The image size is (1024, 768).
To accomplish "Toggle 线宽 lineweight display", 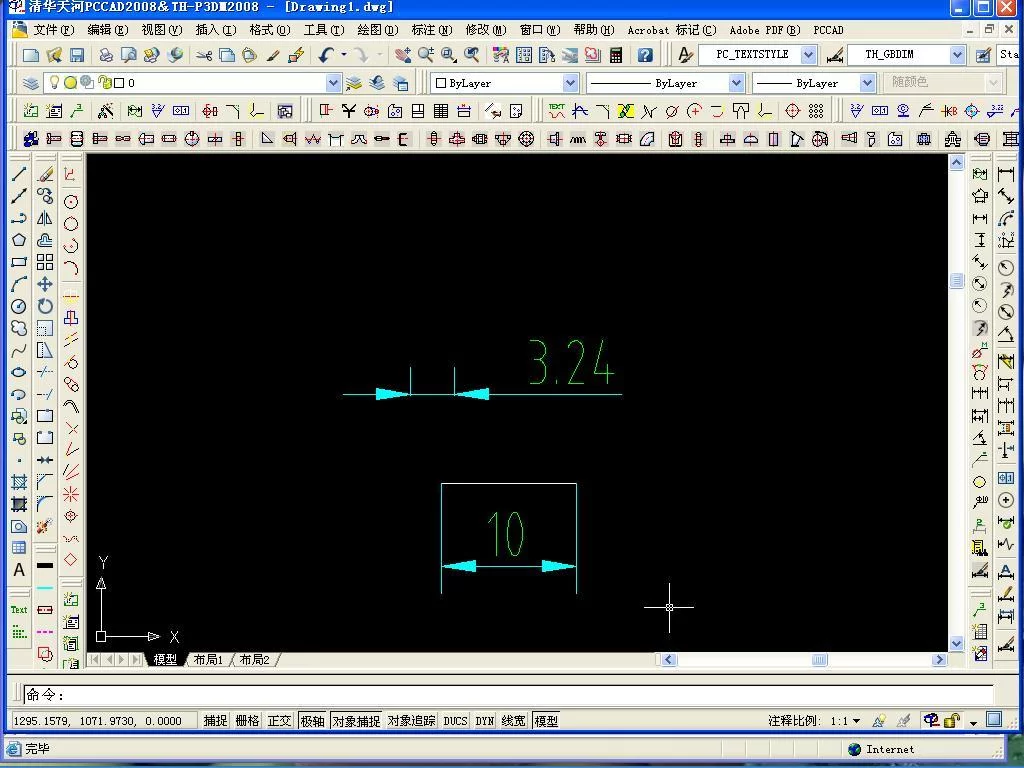I will tap(514, 721).
